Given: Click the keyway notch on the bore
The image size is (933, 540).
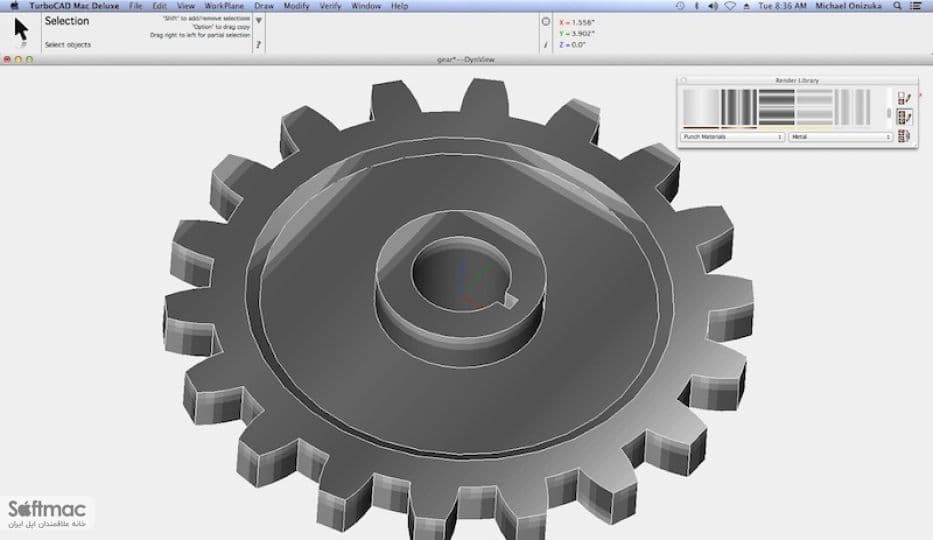Looking at the screenshot, I should (x=509, y=299).
